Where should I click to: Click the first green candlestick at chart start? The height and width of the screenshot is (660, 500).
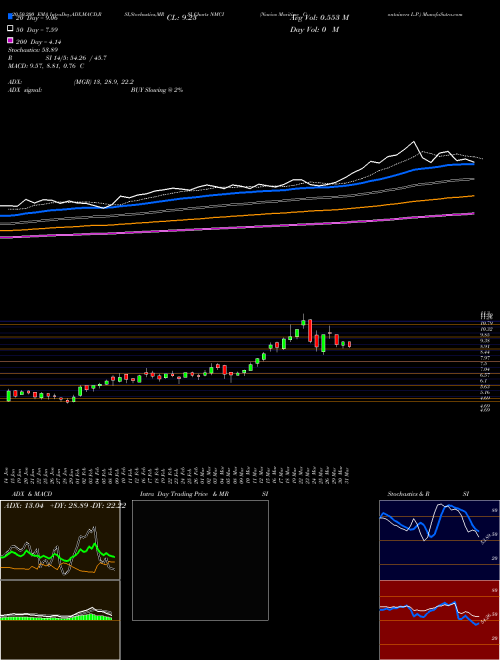(x=9, y=395)
